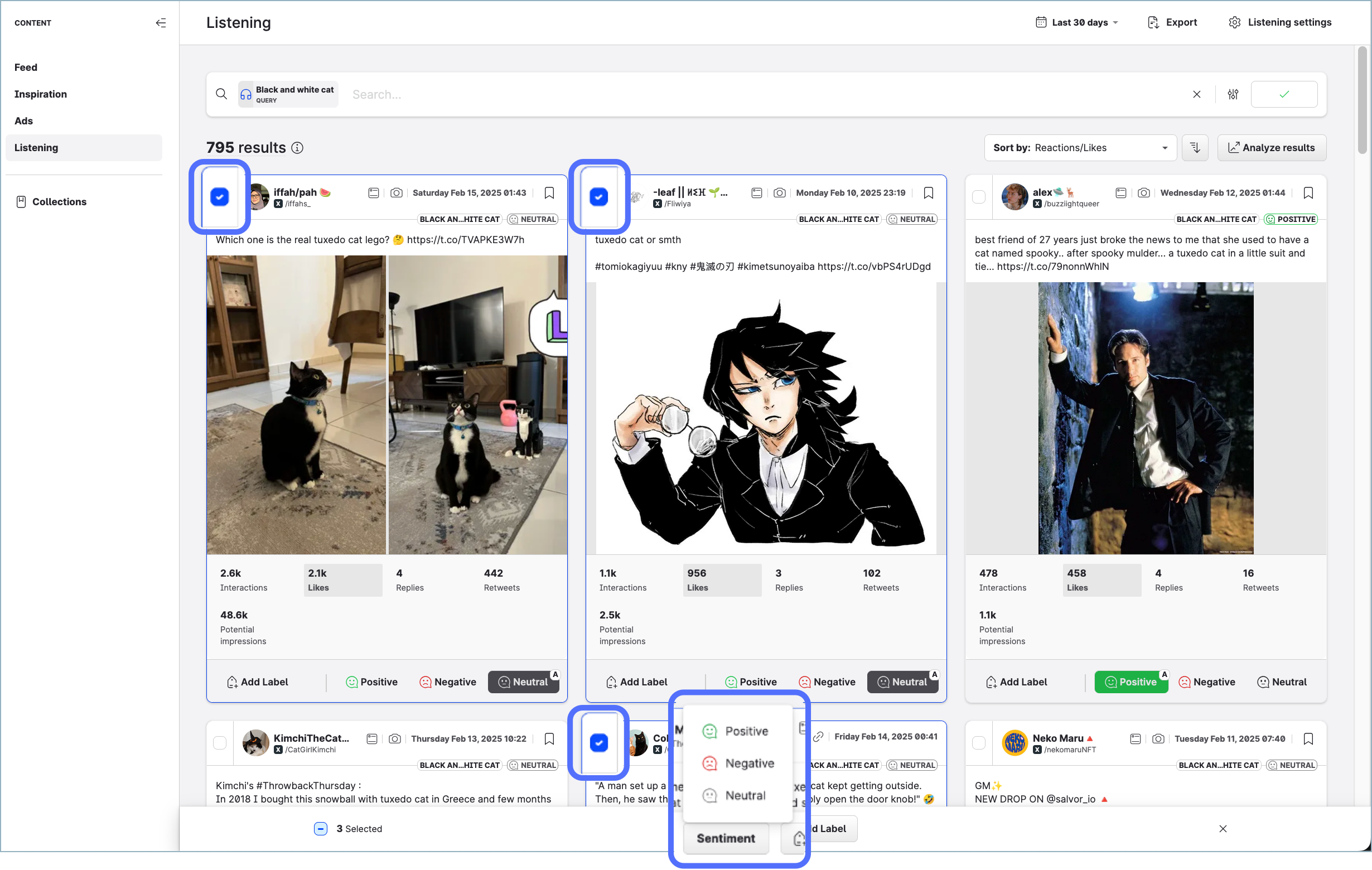The image size is (1372, 870).
Task: Select the alex post checkbox
Action: tap(979, 196)
